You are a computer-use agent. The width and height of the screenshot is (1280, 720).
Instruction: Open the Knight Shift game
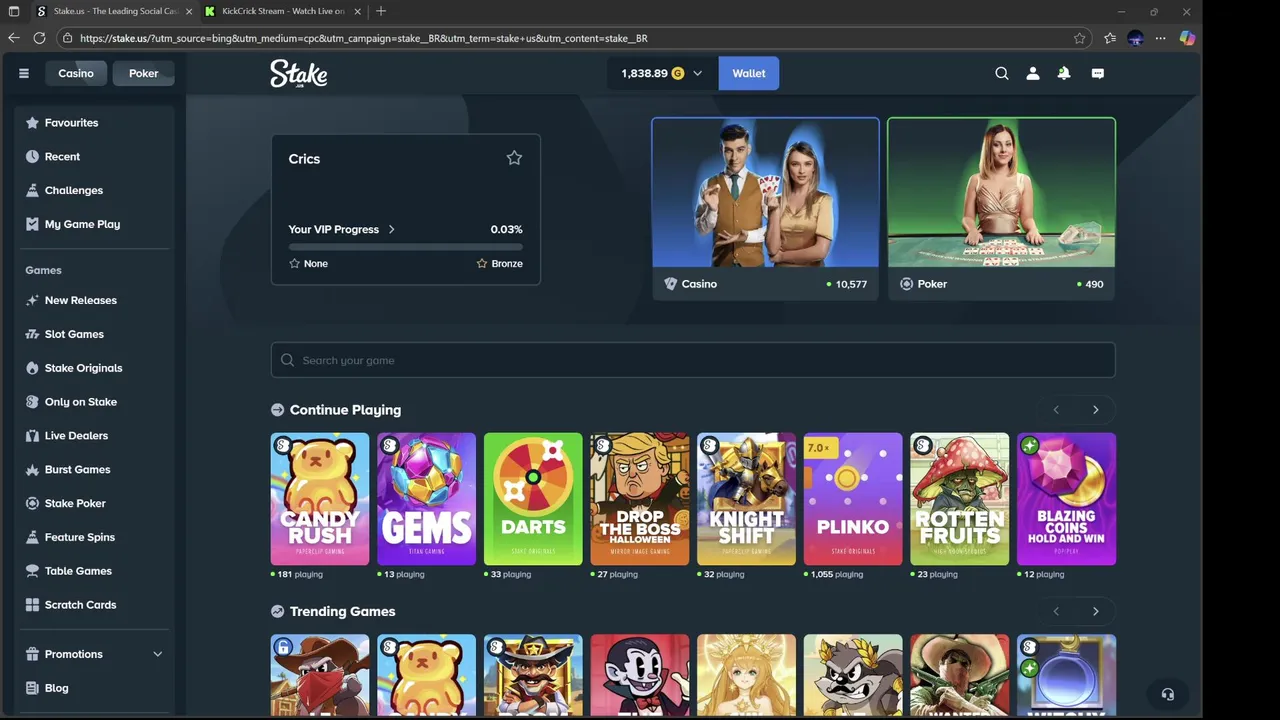click(x=746, y=499)
